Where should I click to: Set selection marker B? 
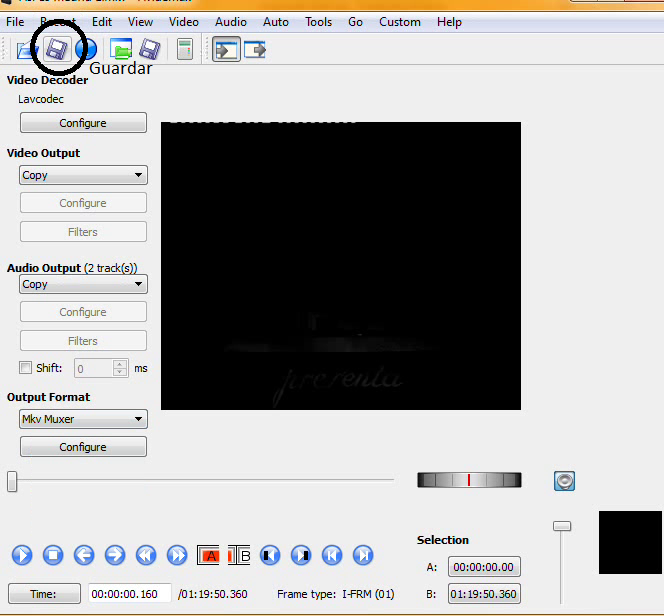tap(239, 555)
